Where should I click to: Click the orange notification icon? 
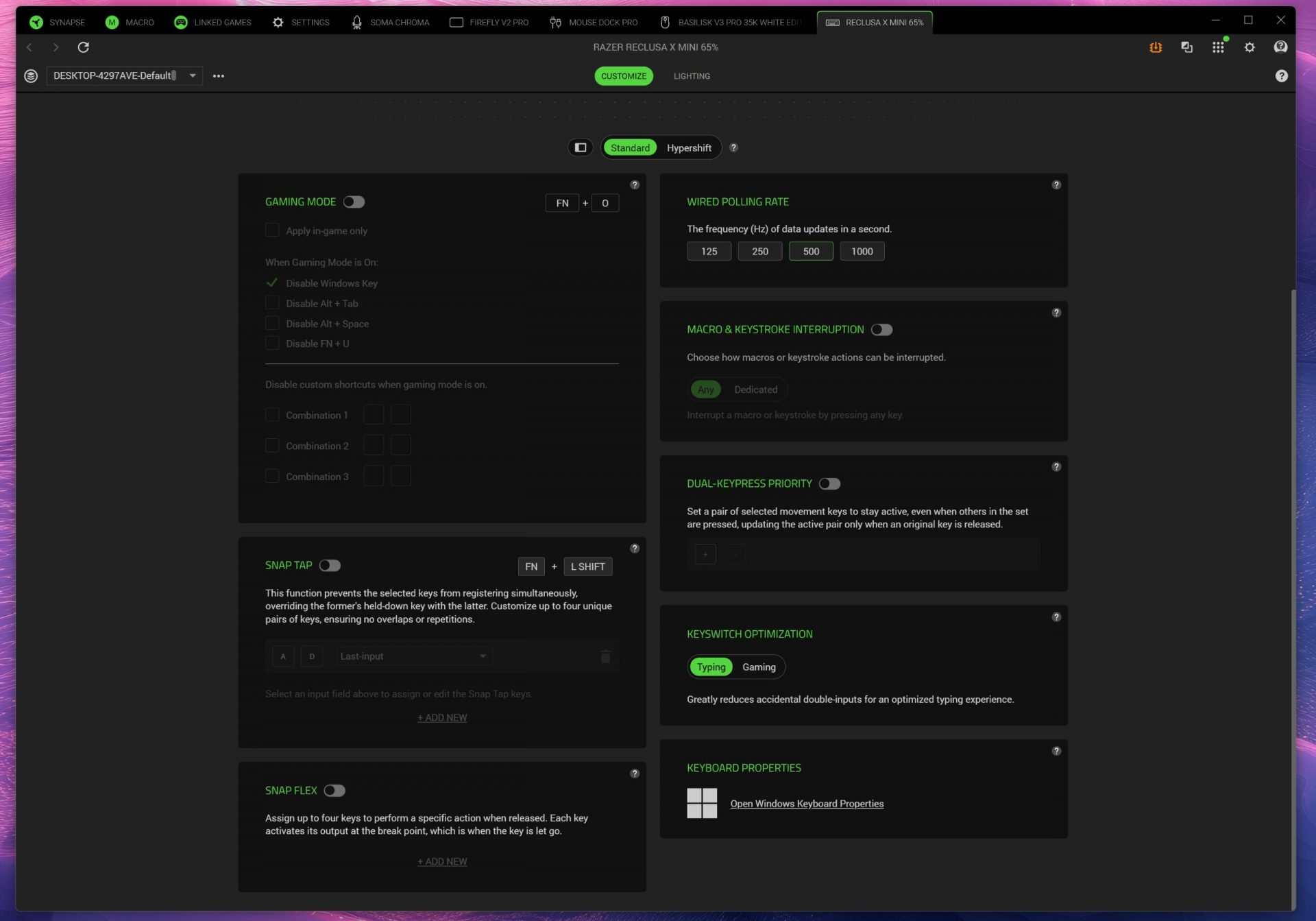pyautogui.click(x=1156, y=47)
